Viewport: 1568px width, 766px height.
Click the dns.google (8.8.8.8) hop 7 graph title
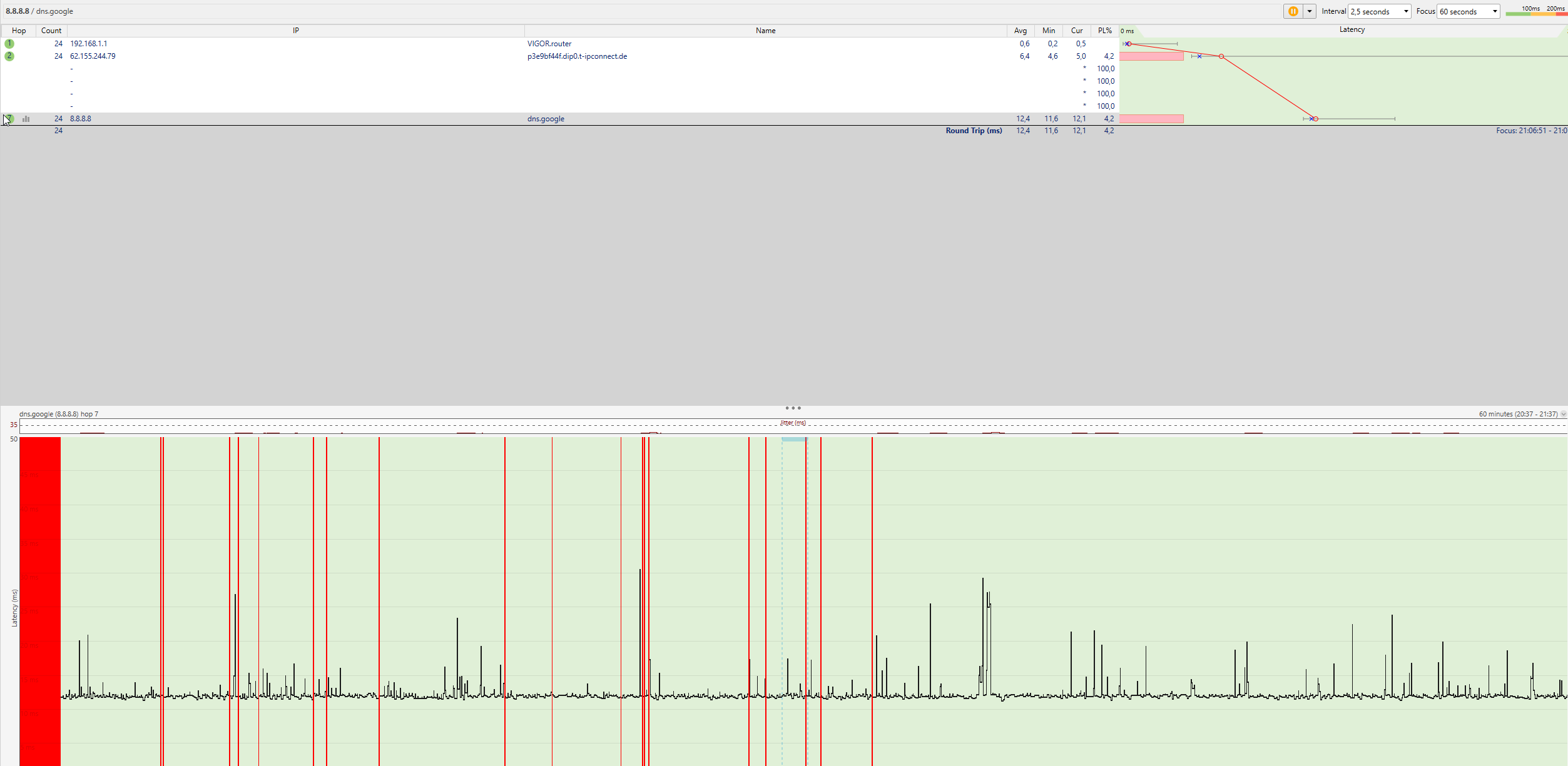click(x=59, y=414)
